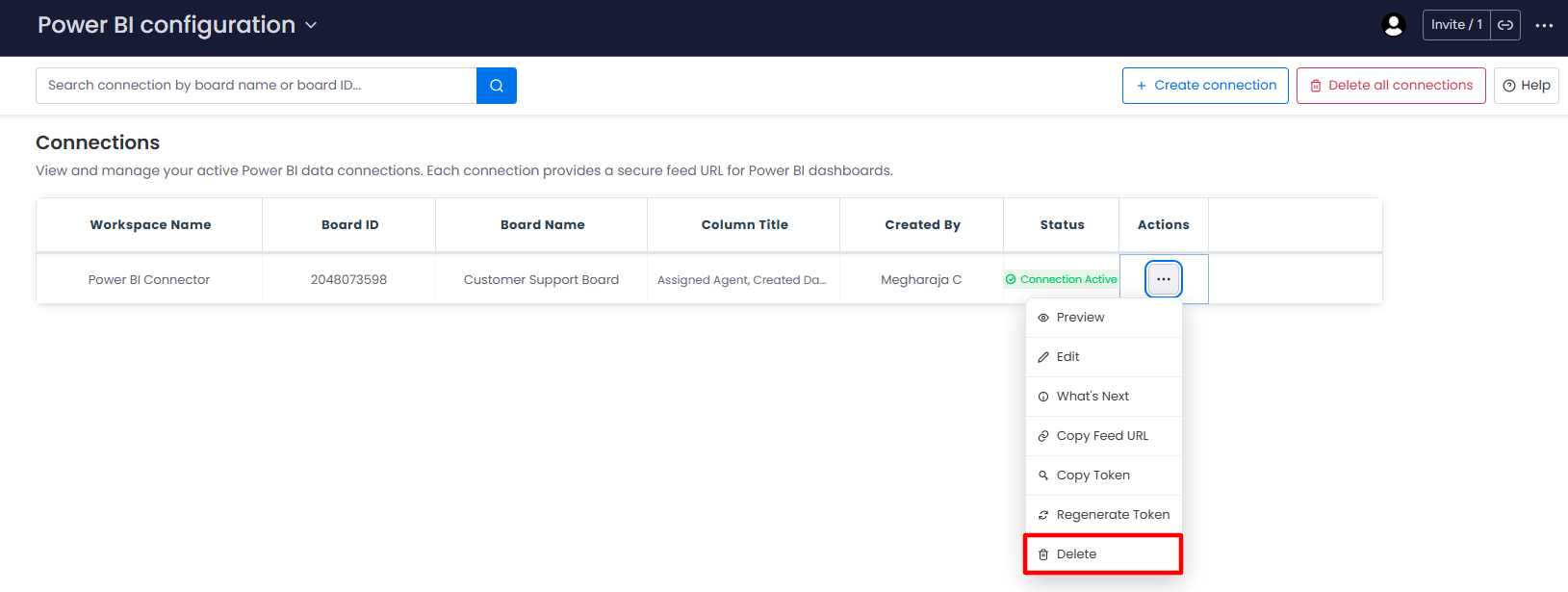Click Board ID value 2048073598
1568x592 pixels.
point(348,280)
